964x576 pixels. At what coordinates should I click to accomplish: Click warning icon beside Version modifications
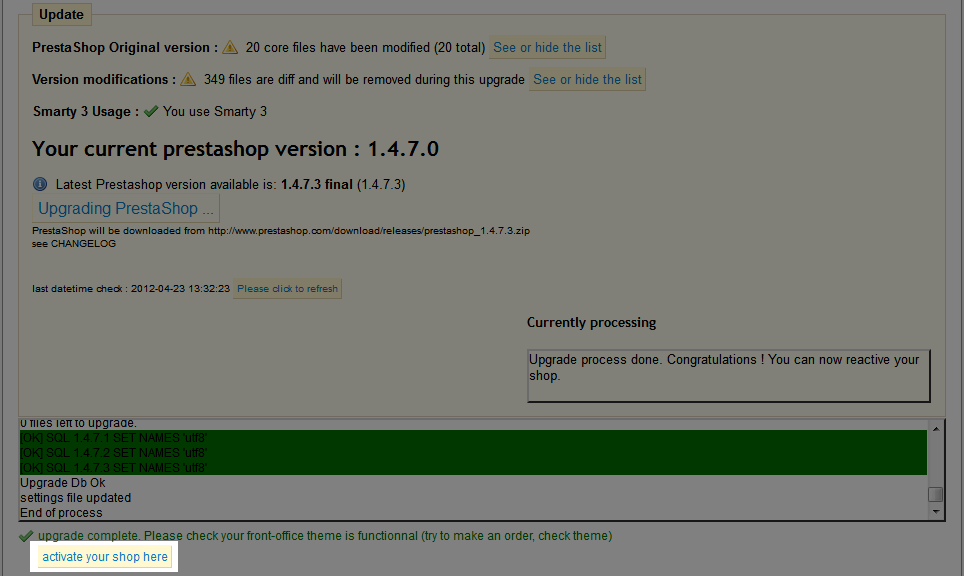coord(187,79)
